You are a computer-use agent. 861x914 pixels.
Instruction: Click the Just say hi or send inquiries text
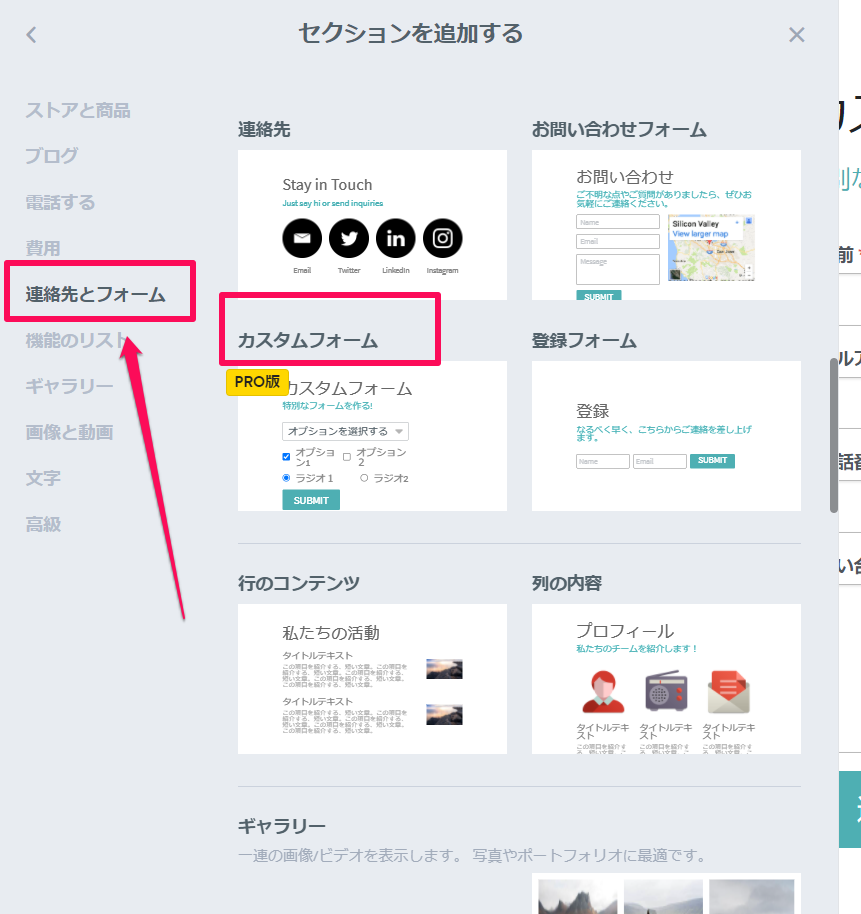333,203
